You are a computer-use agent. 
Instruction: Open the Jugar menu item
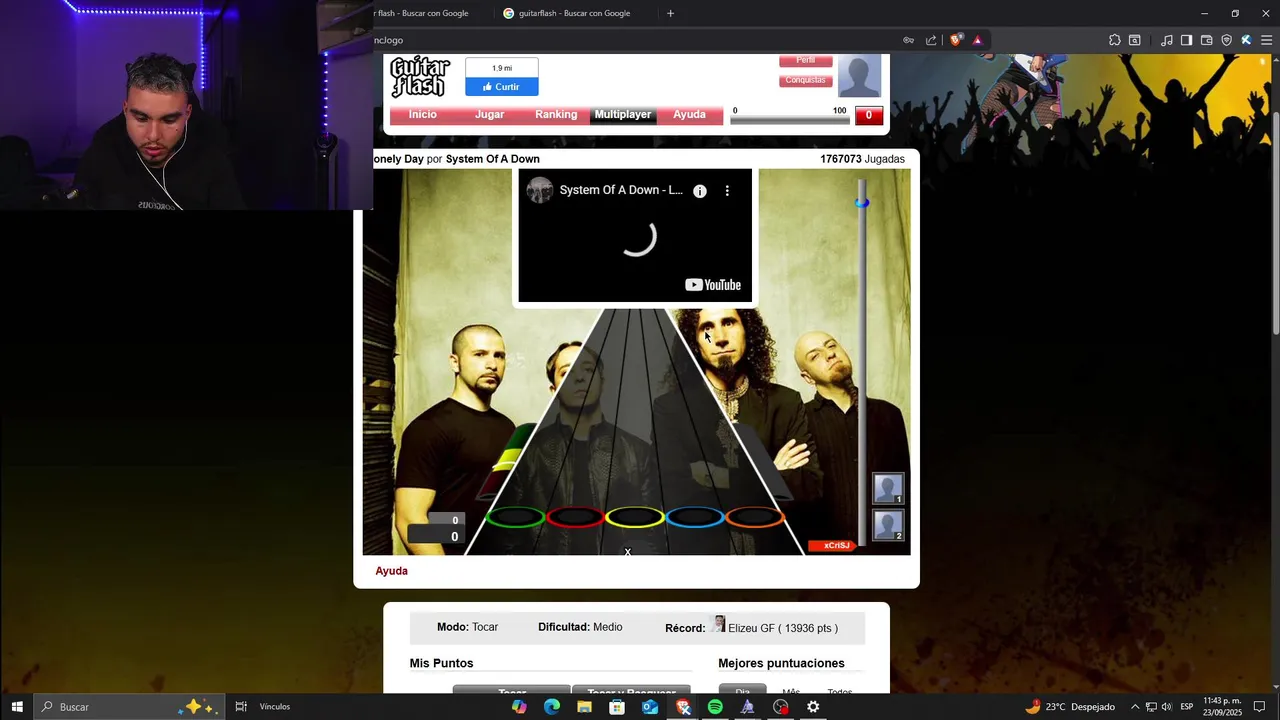pyautogui.click(x=489, y=115)
